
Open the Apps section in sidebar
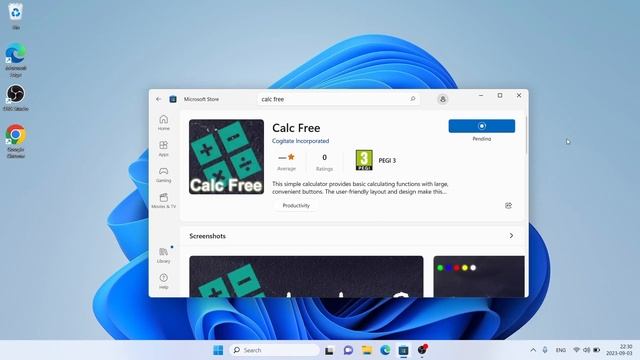click(x=164, y=149)
